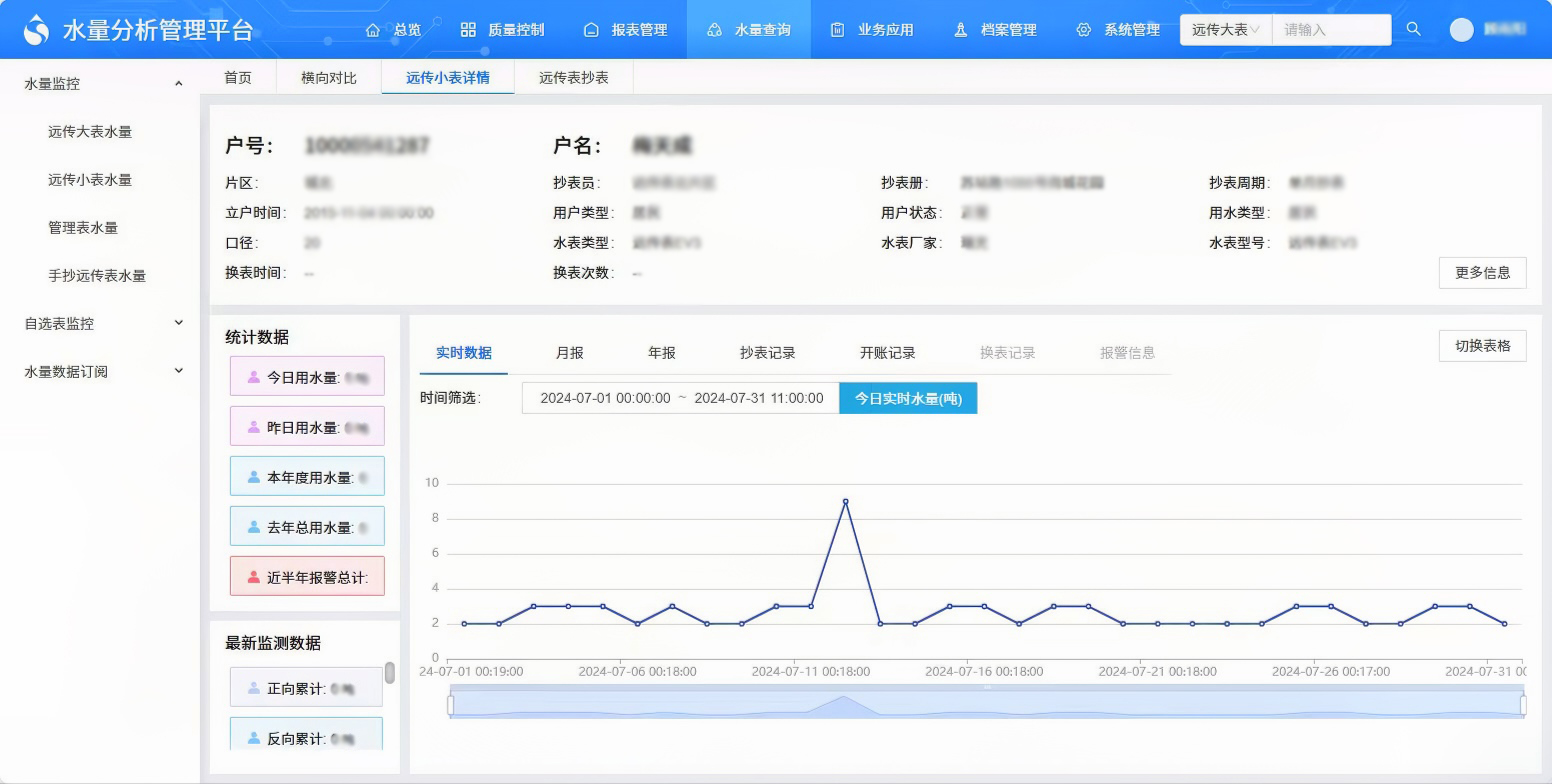Open the 远传大表 search type dropdown
Viewport: 1552px width, 784px height.
click(1225, 30)
